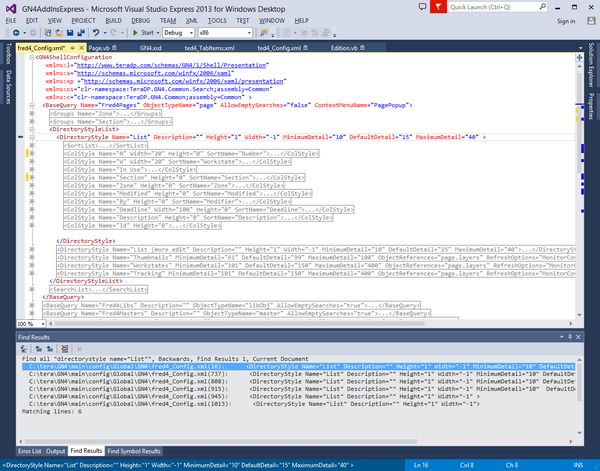This screenshot has width=600, height=471.
Task: Expand the collapsed Groups Name="Zone" node
Action: coord(32,114)
